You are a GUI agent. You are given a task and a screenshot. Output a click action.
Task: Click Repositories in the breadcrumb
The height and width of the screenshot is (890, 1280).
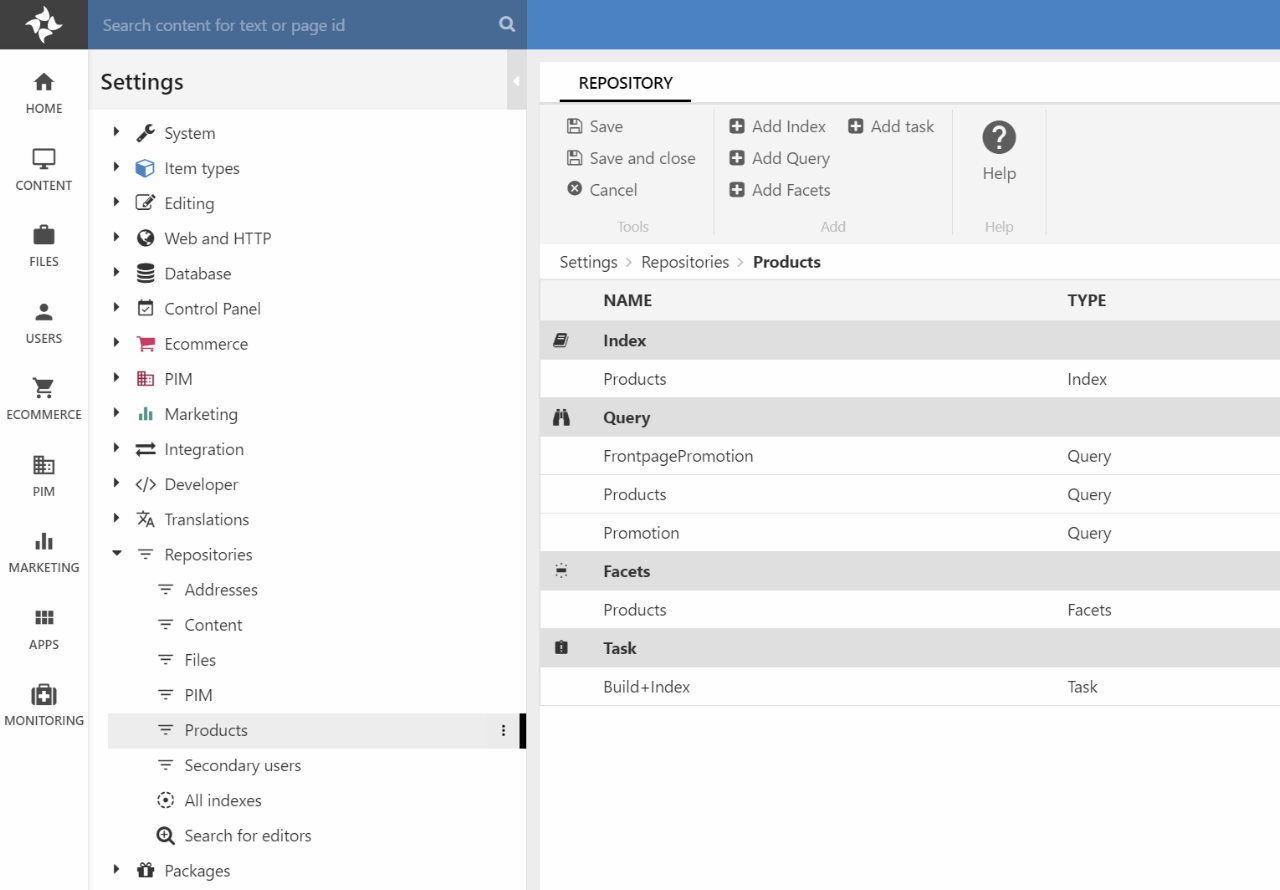685,262
